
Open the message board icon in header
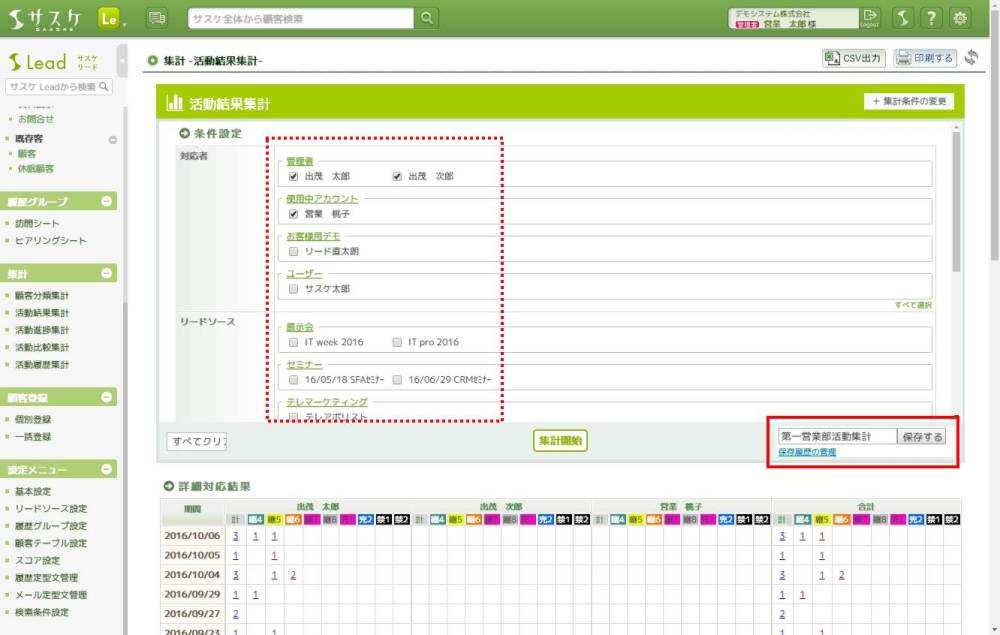156,18
